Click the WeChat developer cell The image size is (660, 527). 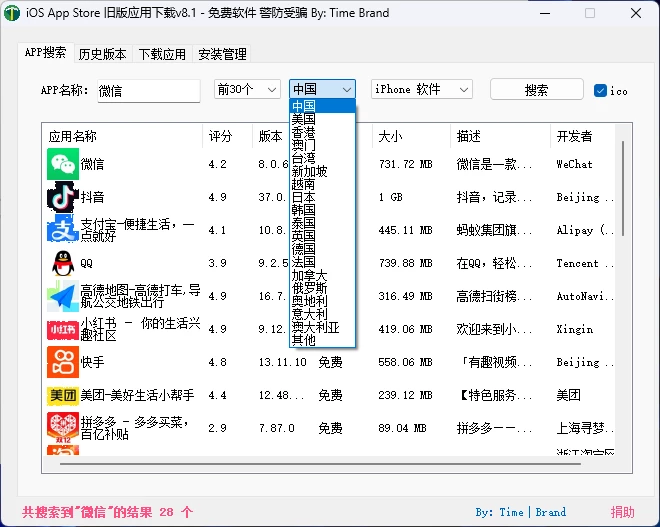574,164
